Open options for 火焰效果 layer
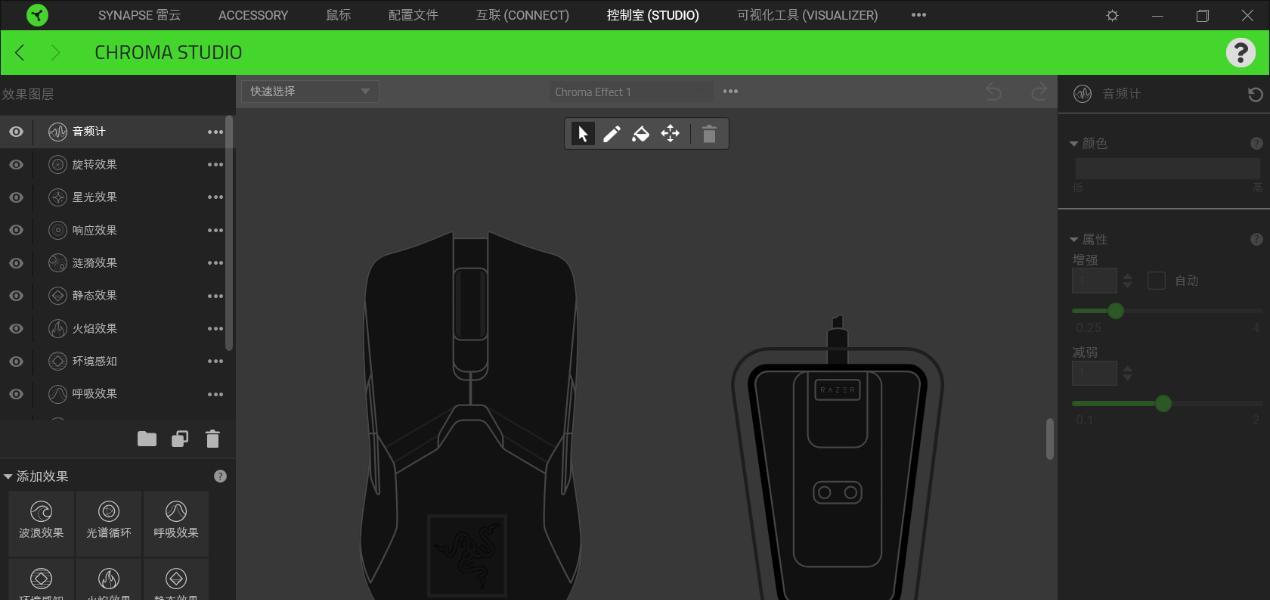 (215, 329)
